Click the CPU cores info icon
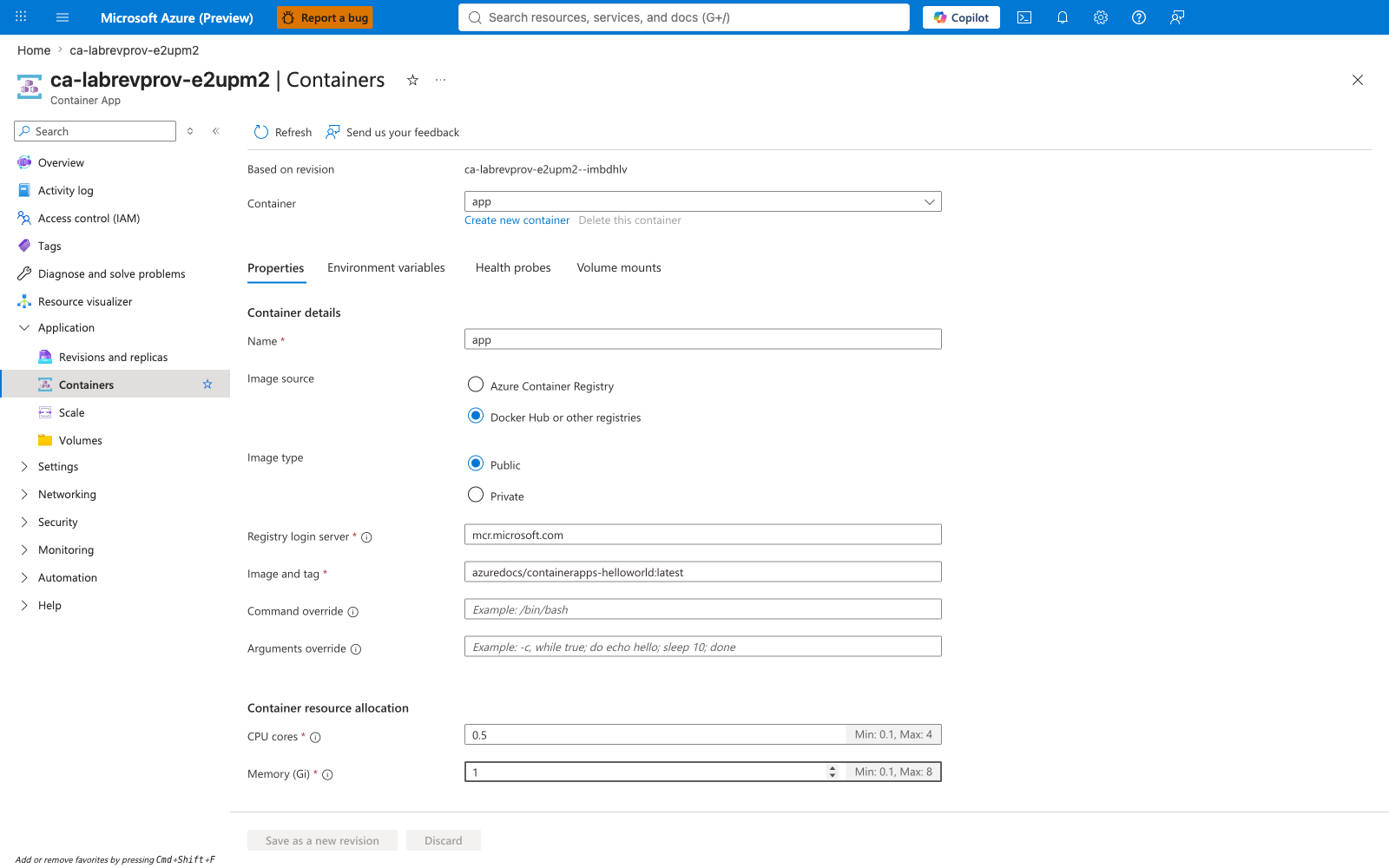Viewport: 1389px width, 868px height. [x=316, y=738]
